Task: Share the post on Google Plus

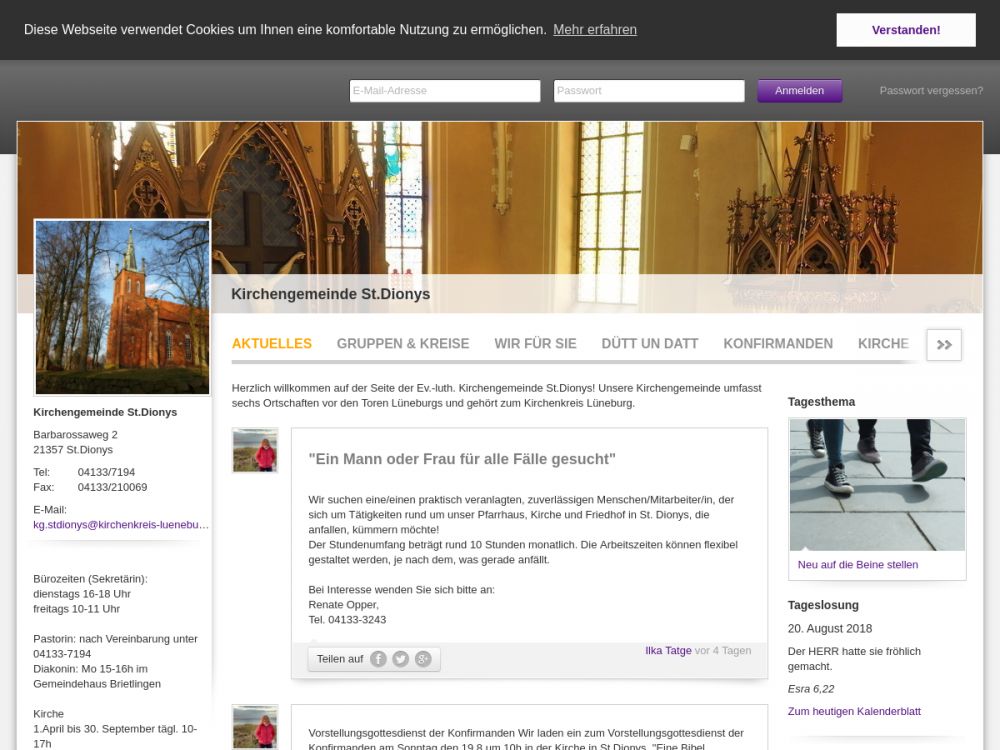Action: click(x=423, y=659)
